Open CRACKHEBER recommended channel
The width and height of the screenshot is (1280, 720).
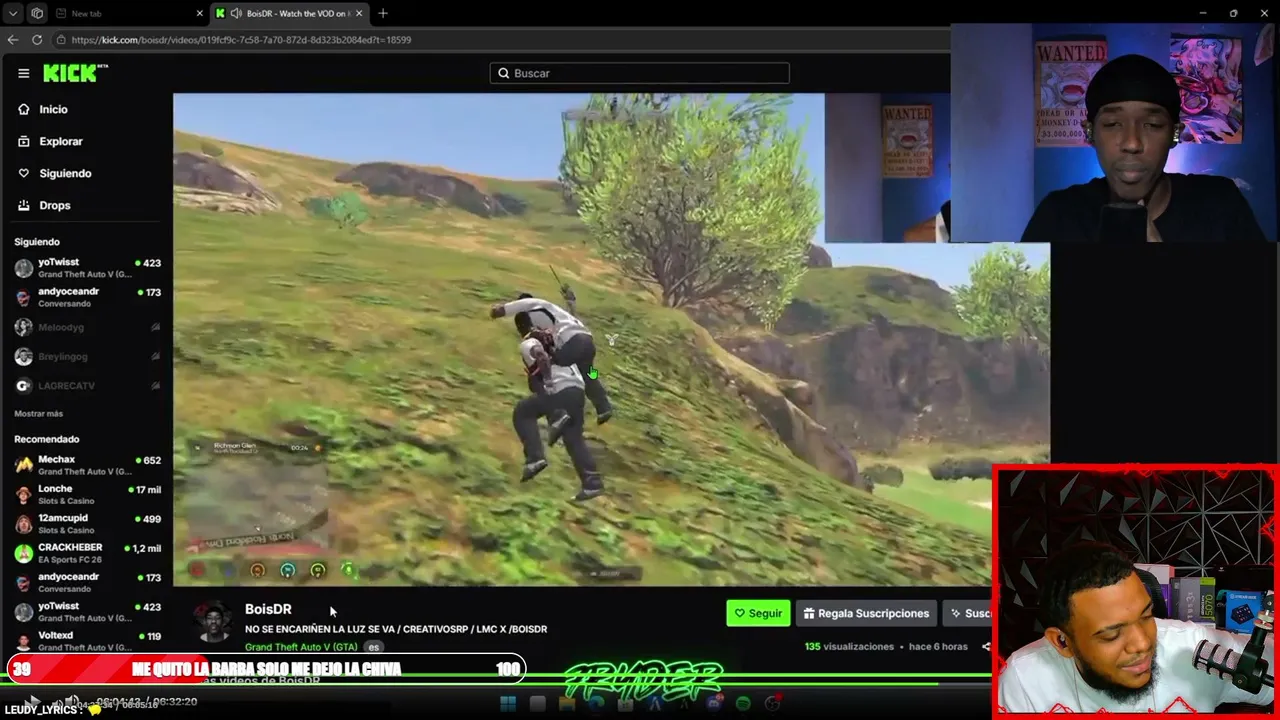pos(87,553)
